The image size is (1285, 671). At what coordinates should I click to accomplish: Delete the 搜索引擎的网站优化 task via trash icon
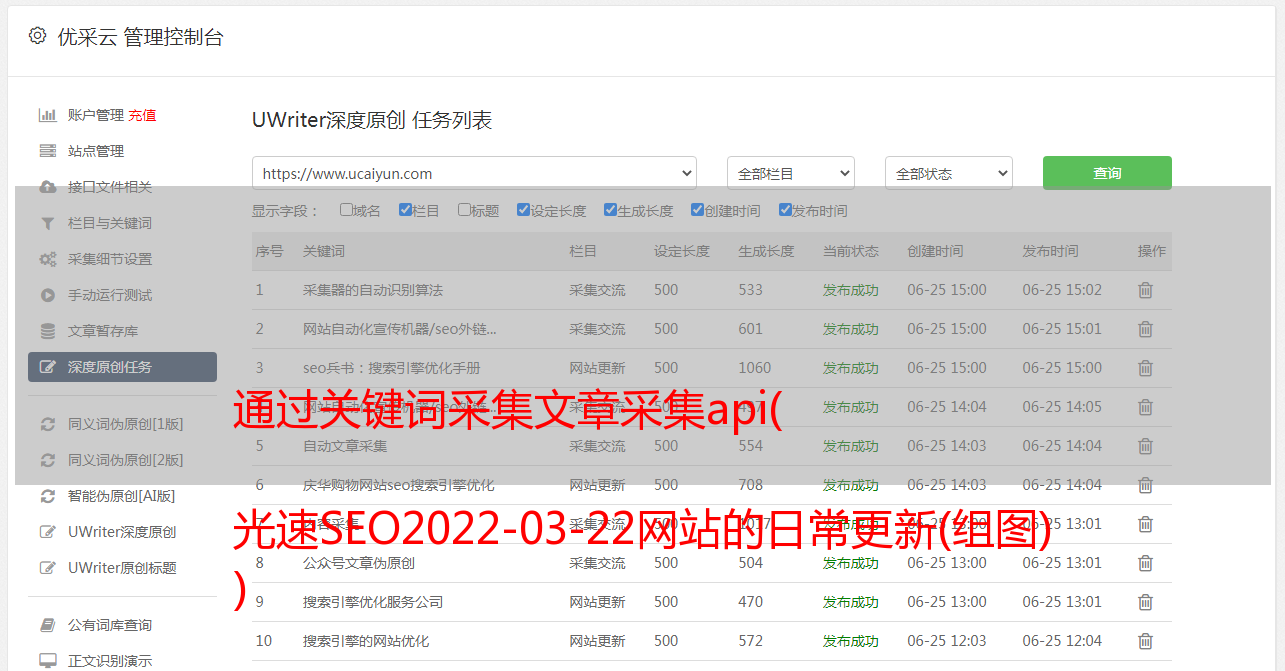tap(1146, 641)
